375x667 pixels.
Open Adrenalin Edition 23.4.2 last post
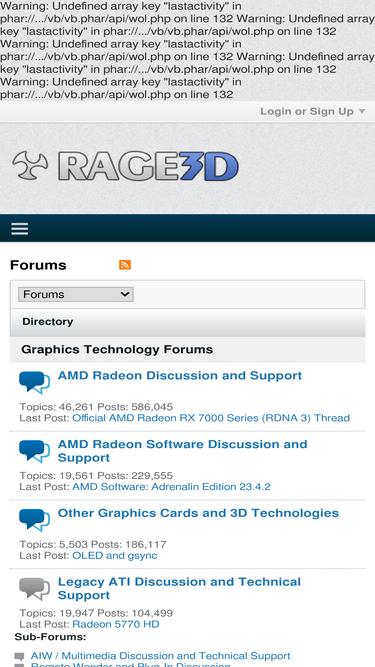click(x=171, y=487)
